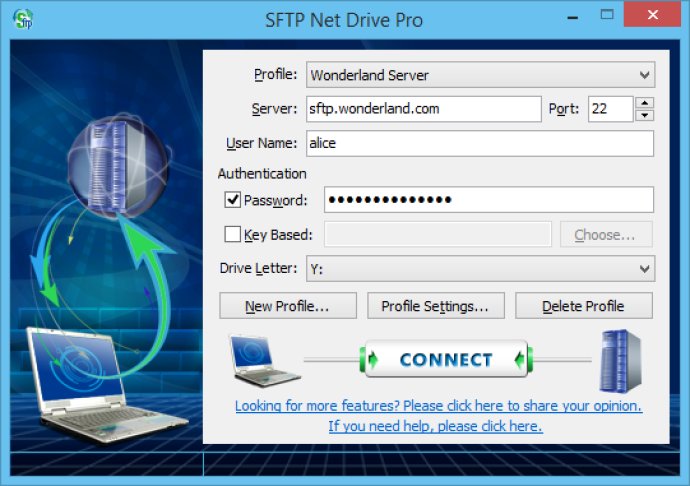Viewport: 690px width, 486px height.
Task: Click the Port field showing 22
Action: tap(610, 109)
